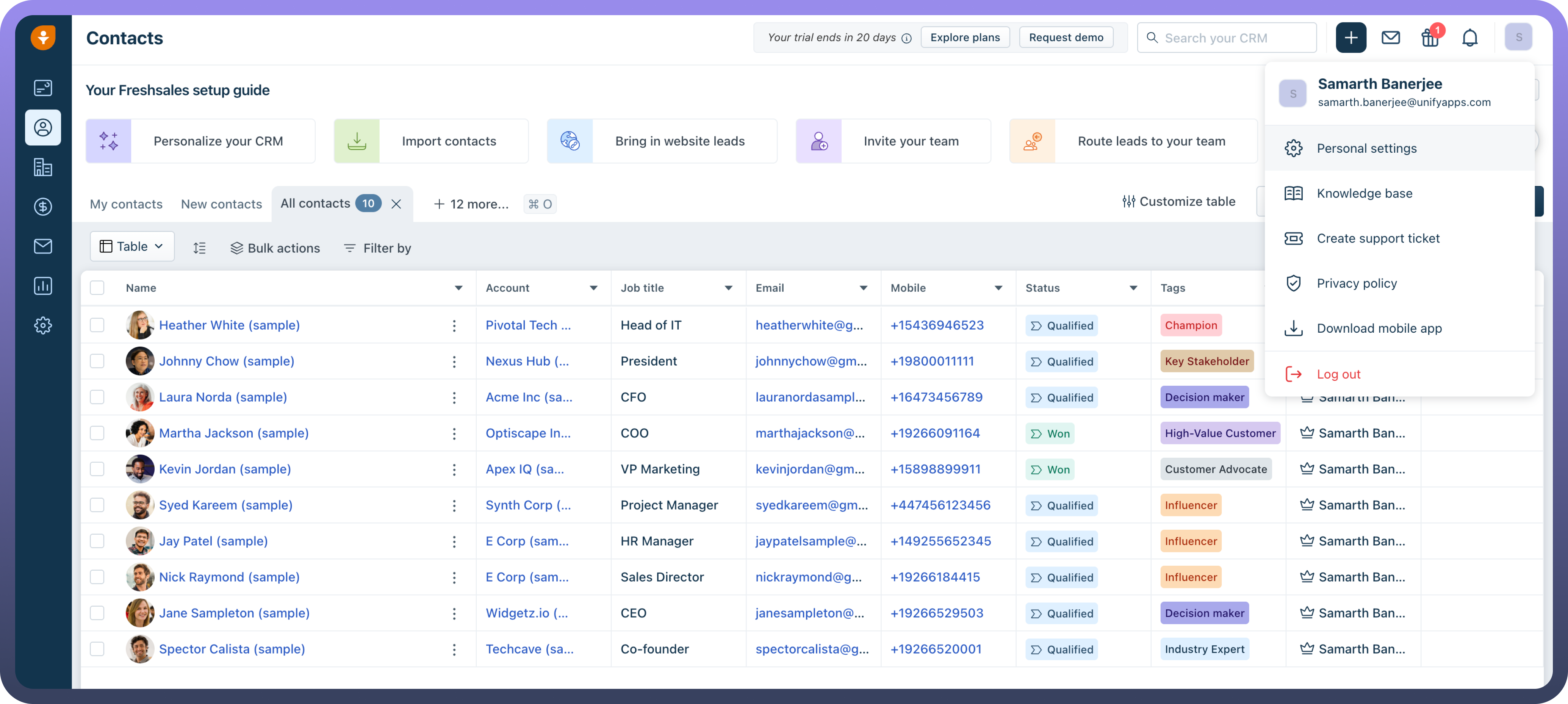Select Personal settings in profile menu
Viewport: 1568px width, 704px height.
1366,149
